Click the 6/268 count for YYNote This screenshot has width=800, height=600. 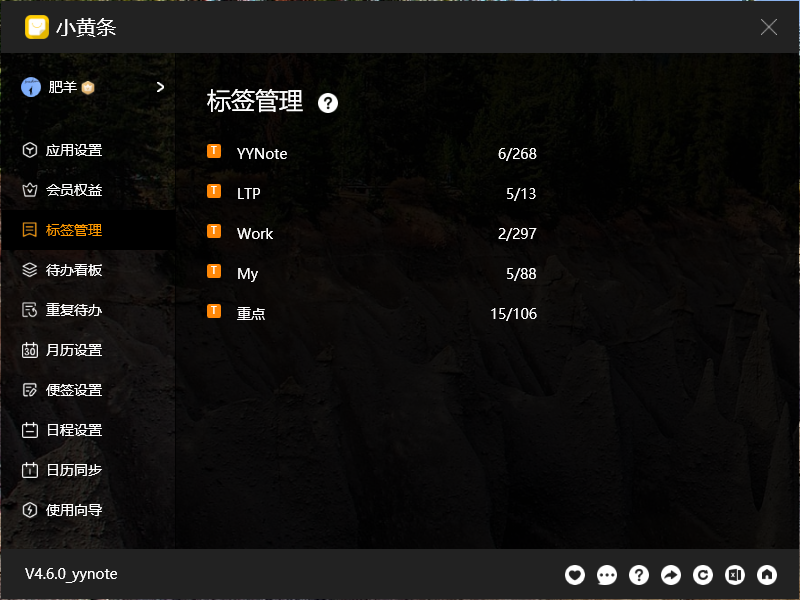[x=517, y=154]
